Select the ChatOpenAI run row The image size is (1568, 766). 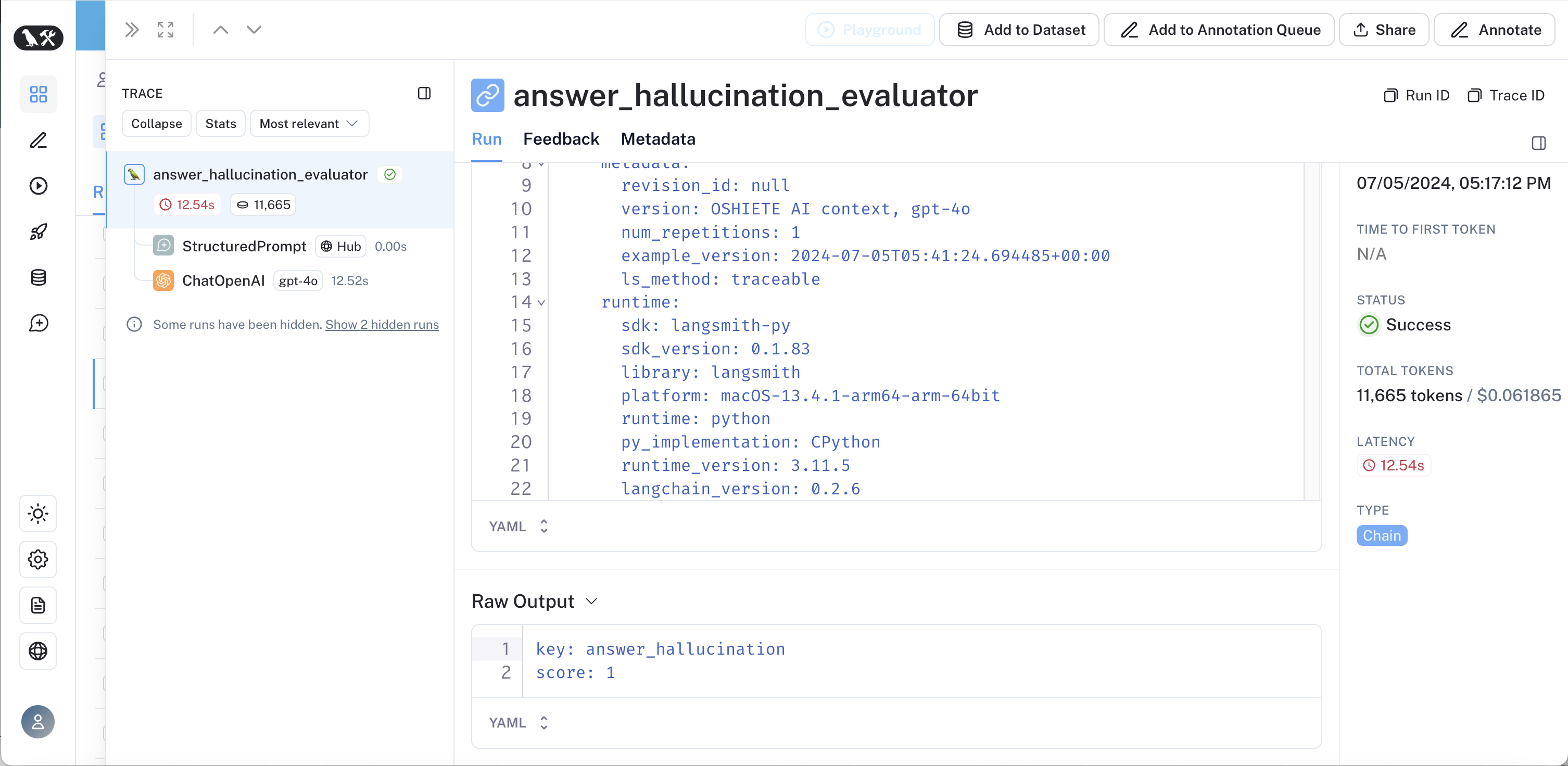click(281, 280)
